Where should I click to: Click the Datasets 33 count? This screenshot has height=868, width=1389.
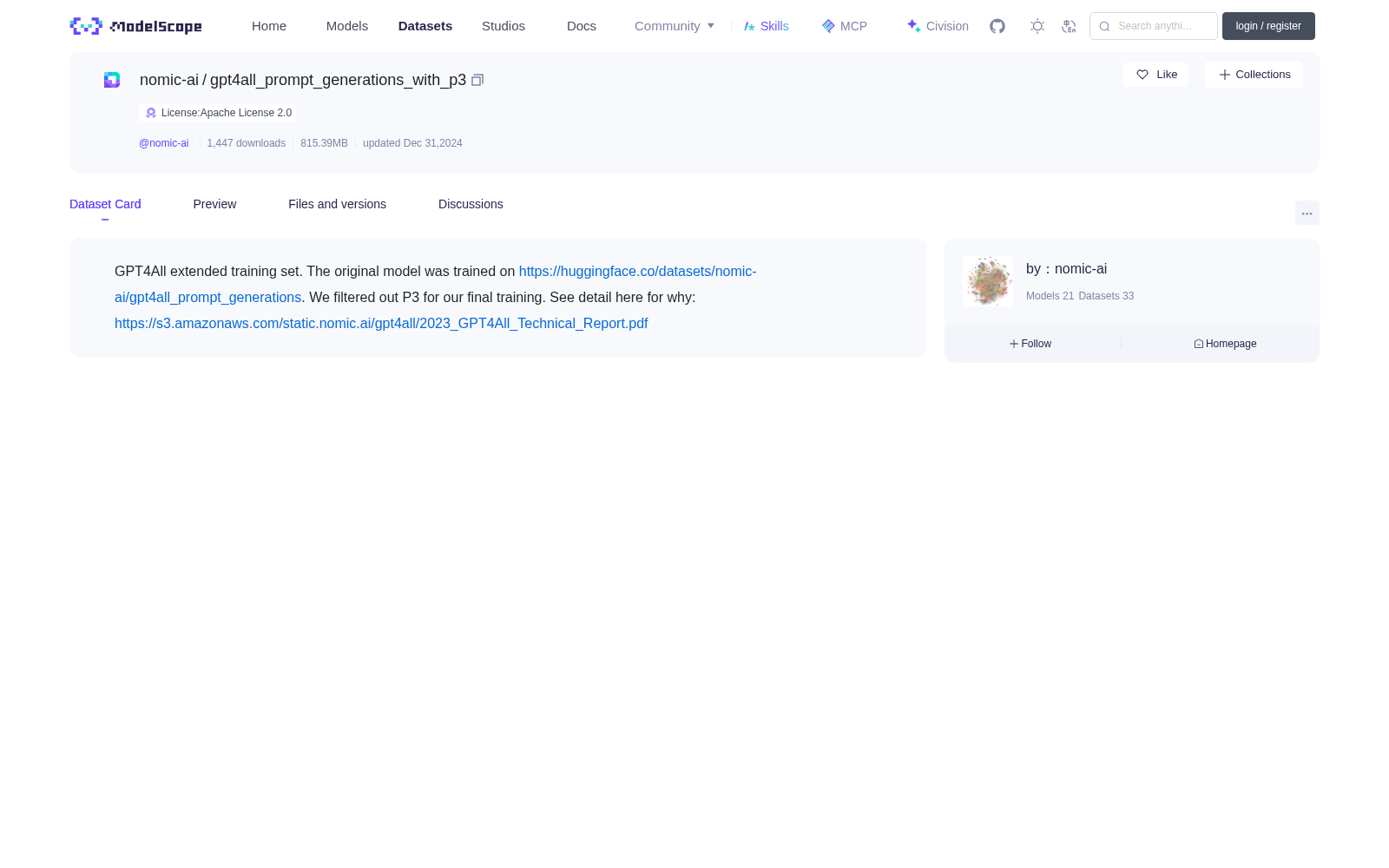click(x=1106, y=296)
